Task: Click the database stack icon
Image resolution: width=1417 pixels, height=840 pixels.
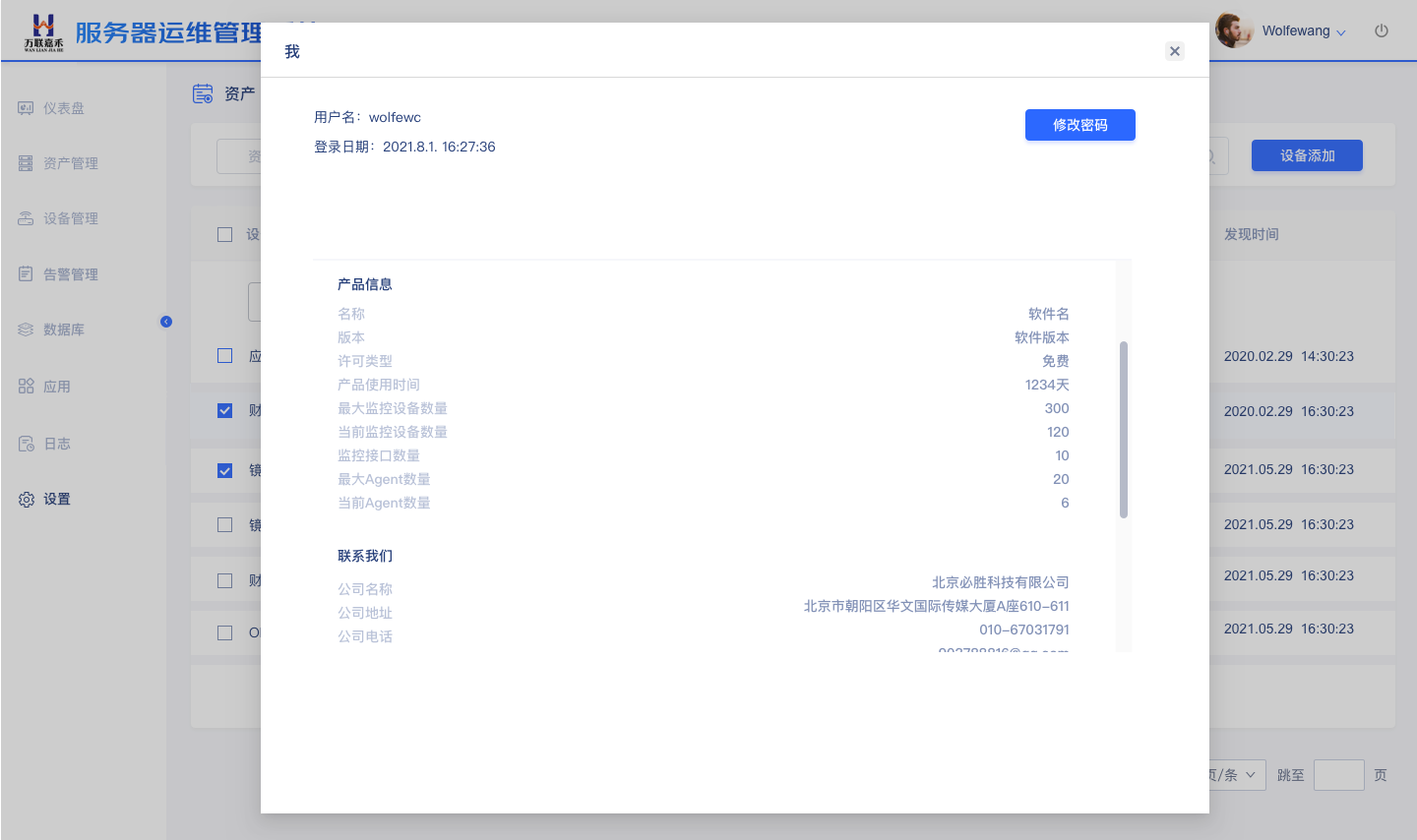Action: tap(26, 330)
